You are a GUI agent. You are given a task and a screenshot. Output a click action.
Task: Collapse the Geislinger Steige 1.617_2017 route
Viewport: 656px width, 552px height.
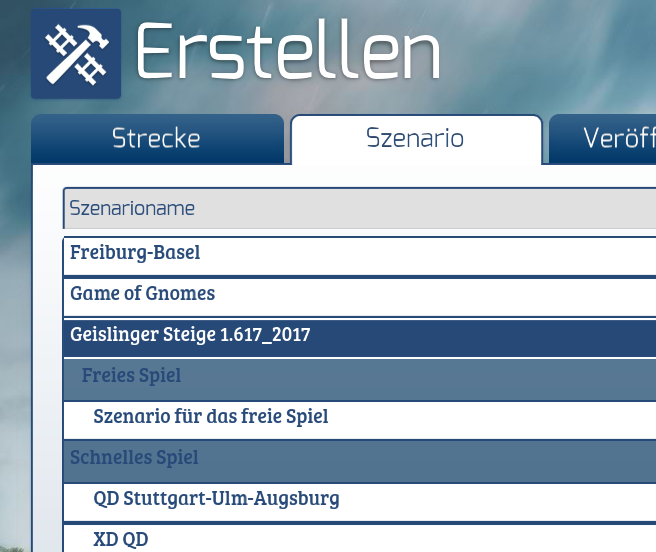point(190,335)
